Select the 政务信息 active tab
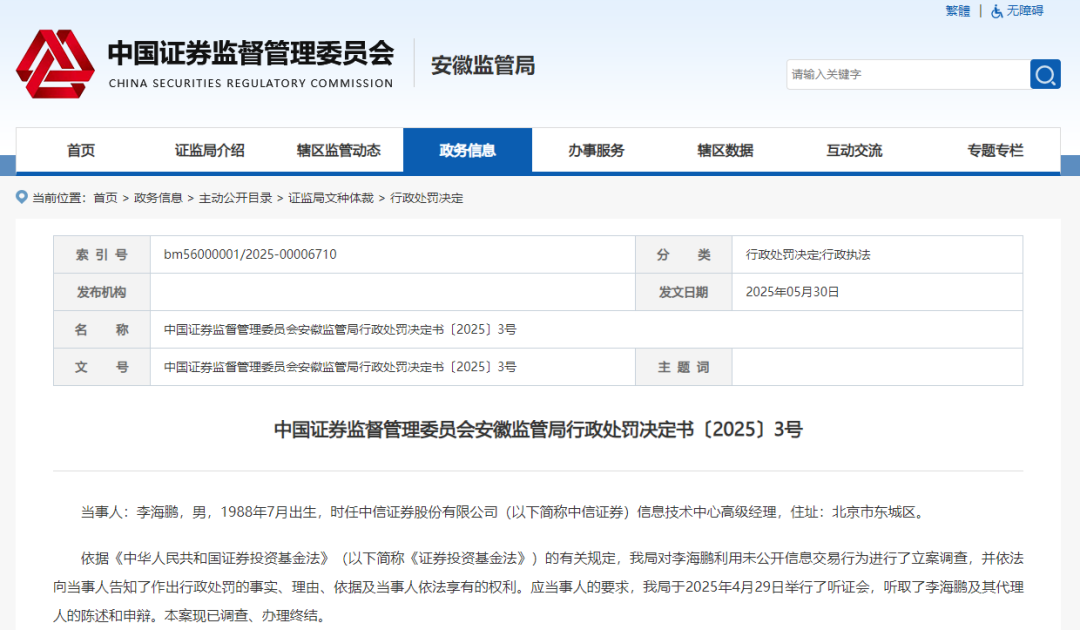The height and width of the screenshot is (630, 1080). 468,150
